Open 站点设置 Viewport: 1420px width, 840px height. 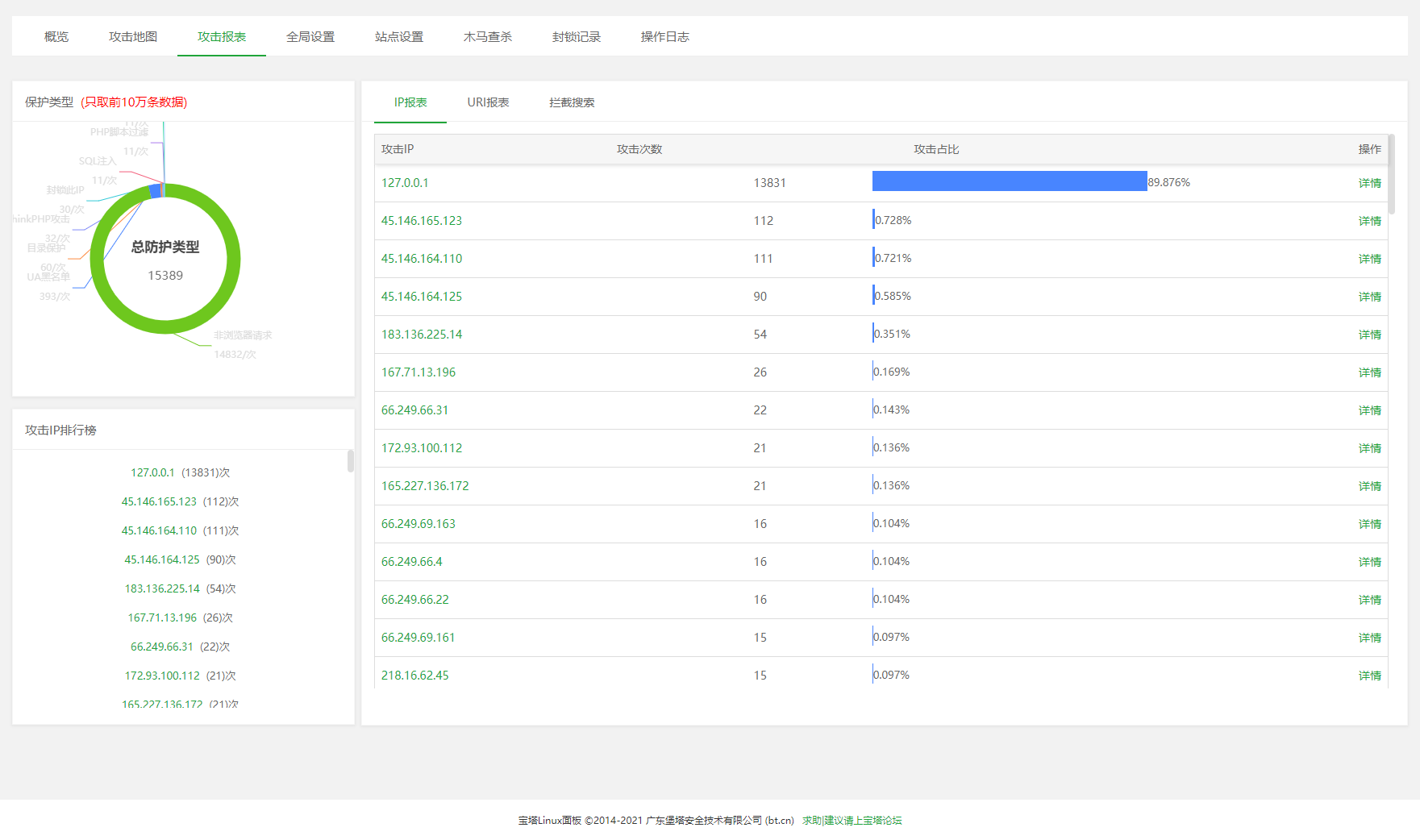coord(399,36)
